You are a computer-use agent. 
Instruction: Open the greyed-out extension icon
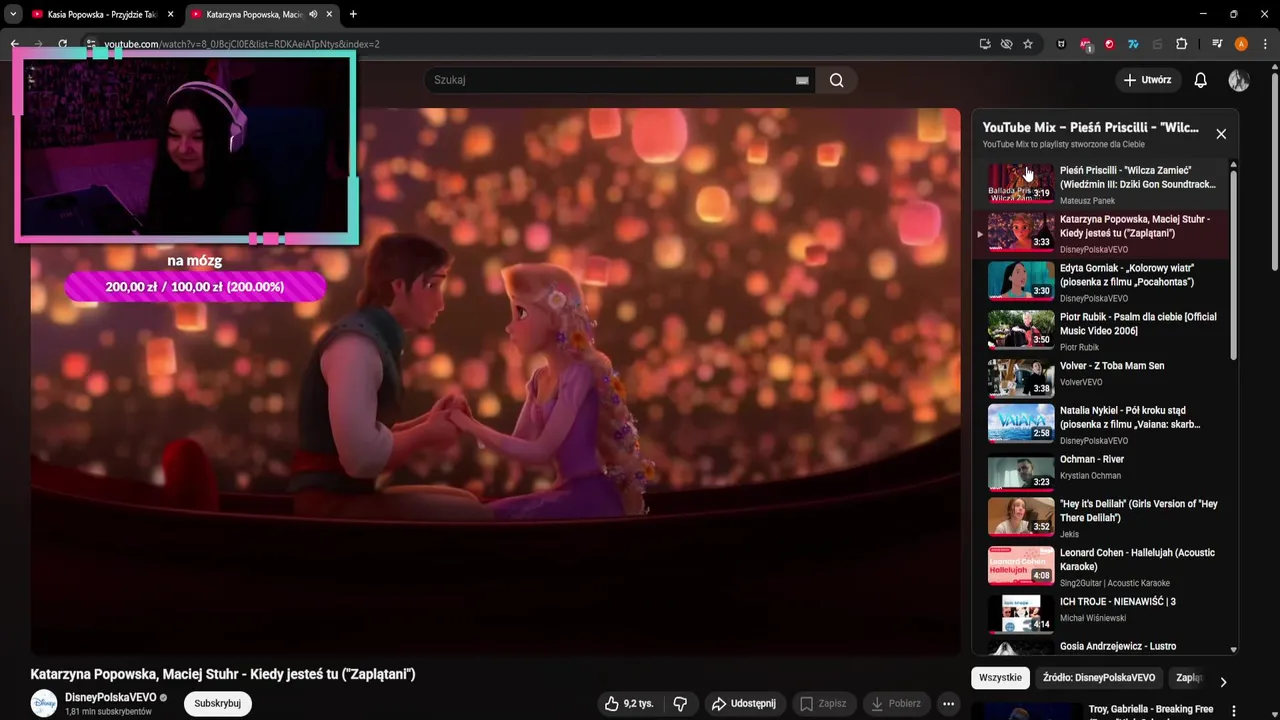pyautogui.click(x=1158, y=44)
